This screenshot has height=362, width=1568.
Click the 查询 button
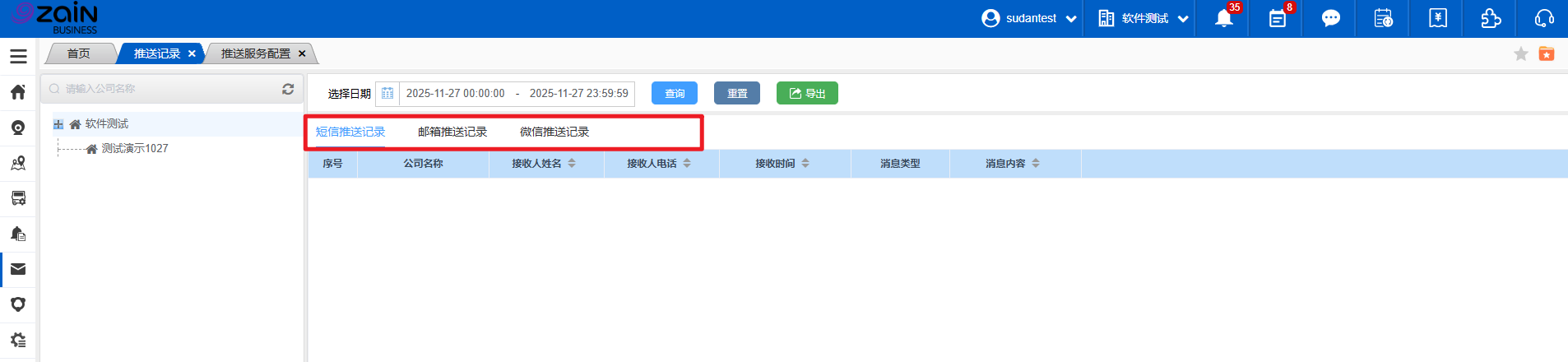pos(674,93)
